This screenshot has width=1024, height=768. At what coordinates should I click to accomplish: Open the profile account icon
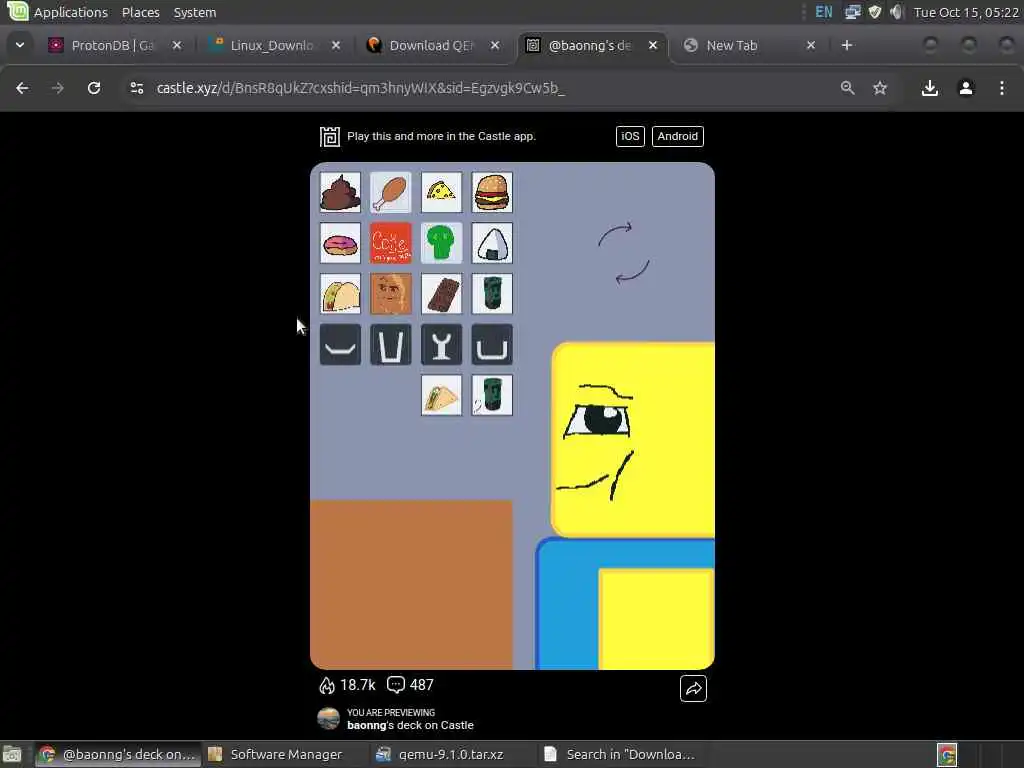966,88
